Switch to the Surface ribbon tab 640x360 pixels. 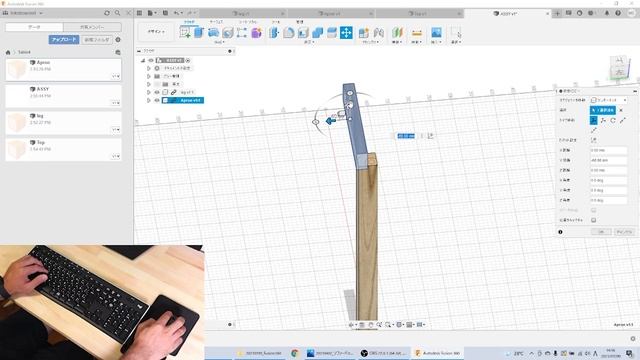click(x=216, y=22)
